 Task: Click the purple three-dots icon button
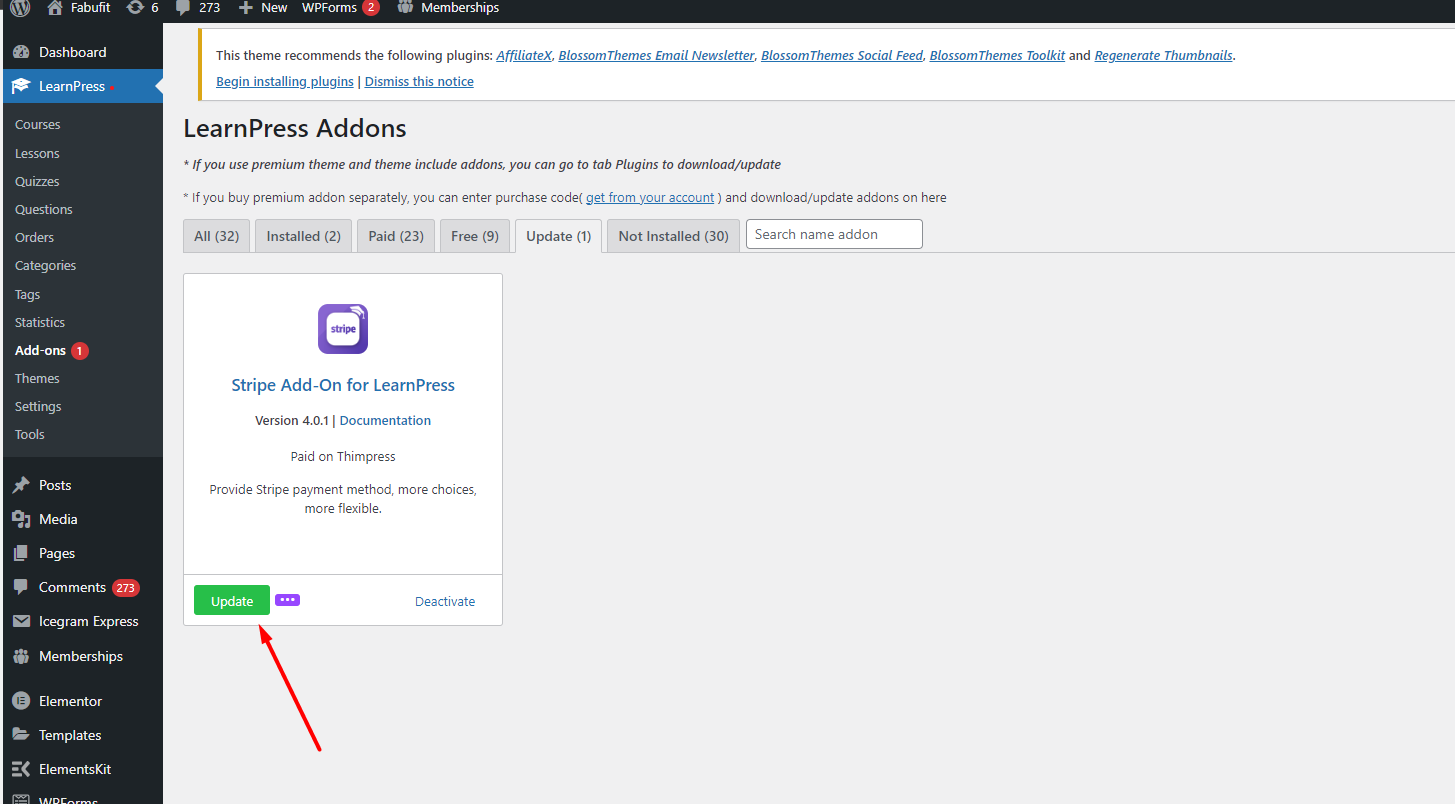click(x=288, y=600)
